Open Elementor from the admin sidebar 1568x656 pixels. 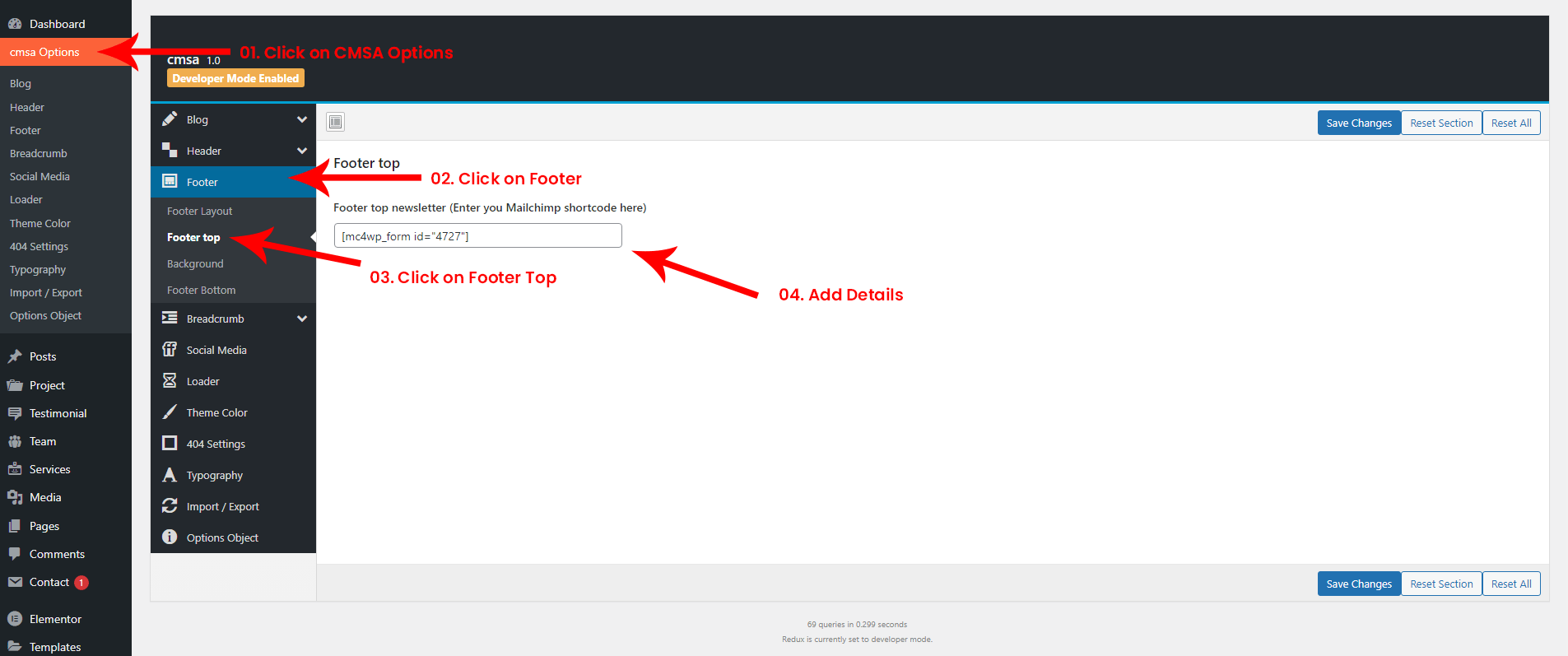pos(55,619)
